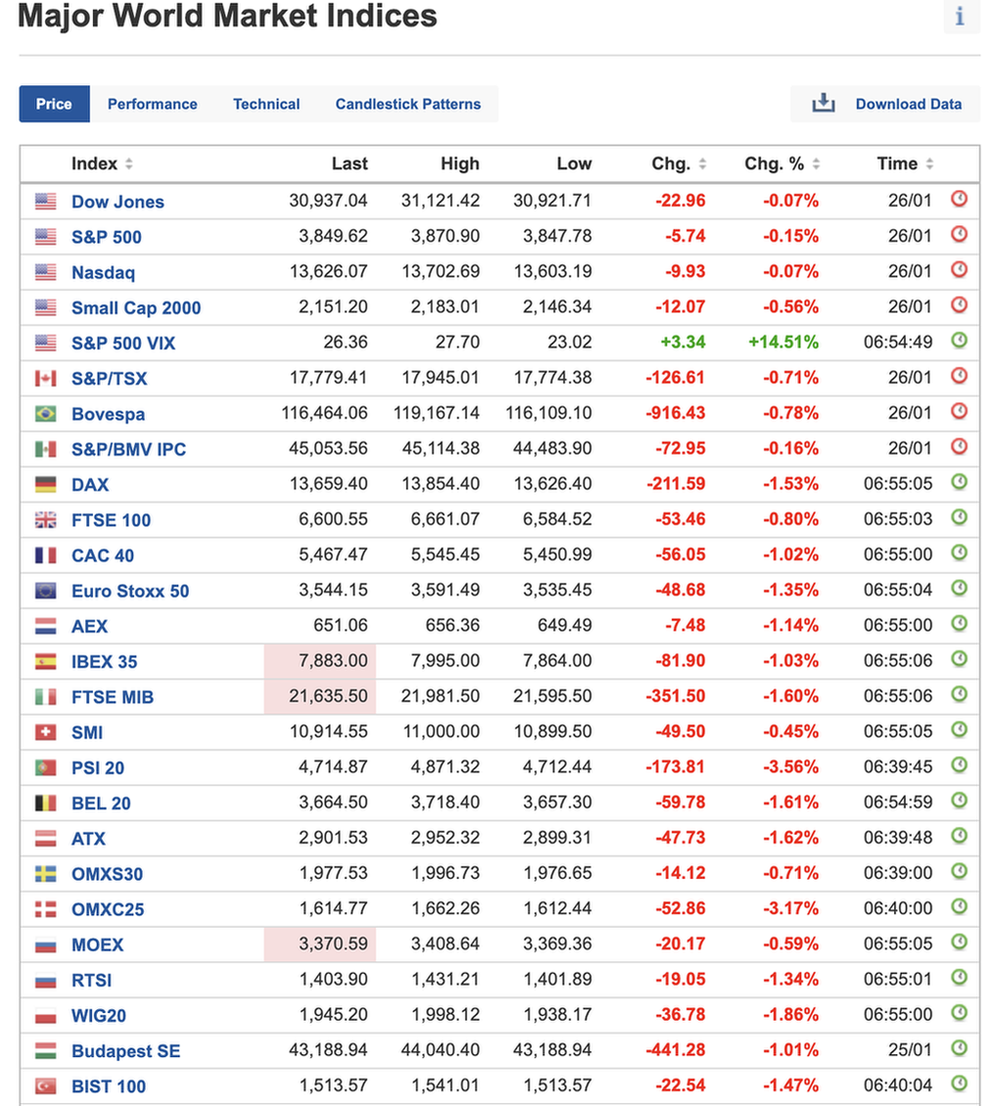Viewport: 991px width, 1106px height.
Task: Sort table by the Index column arrows
Action: tap(129, 164)
